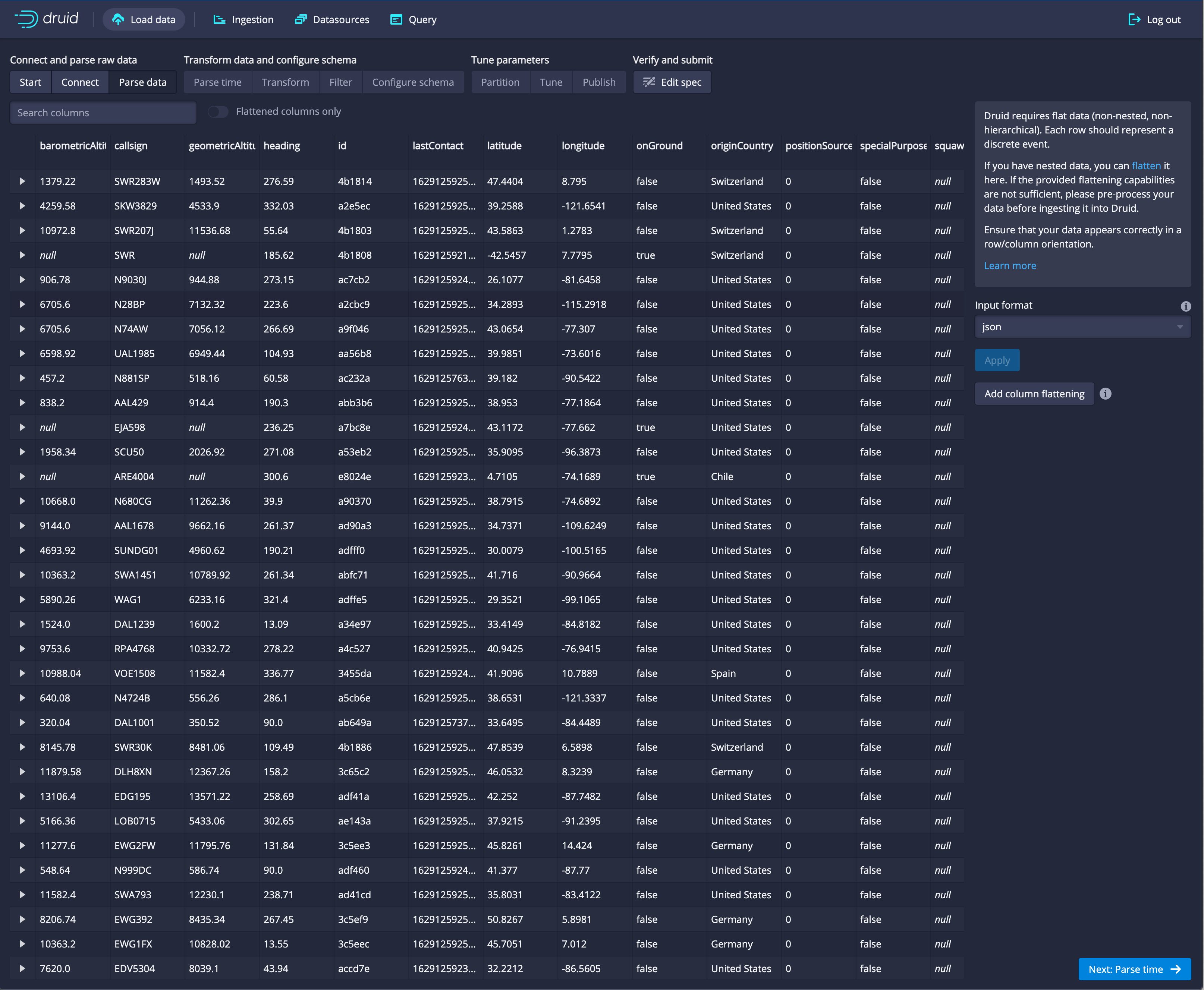Expand the row with callsign N9030J
Screen dimensions: 1204x990
(22, 280)
